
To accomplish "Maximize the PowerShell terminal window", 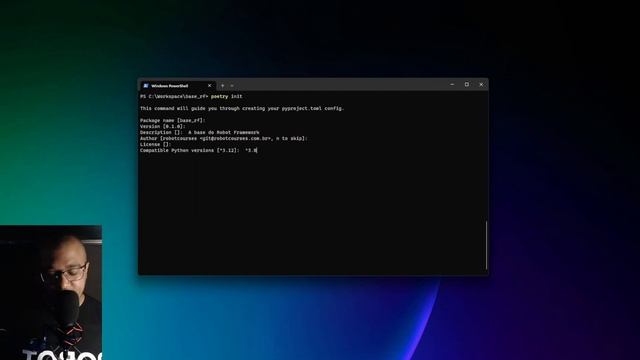I will [x=467, y=84].
